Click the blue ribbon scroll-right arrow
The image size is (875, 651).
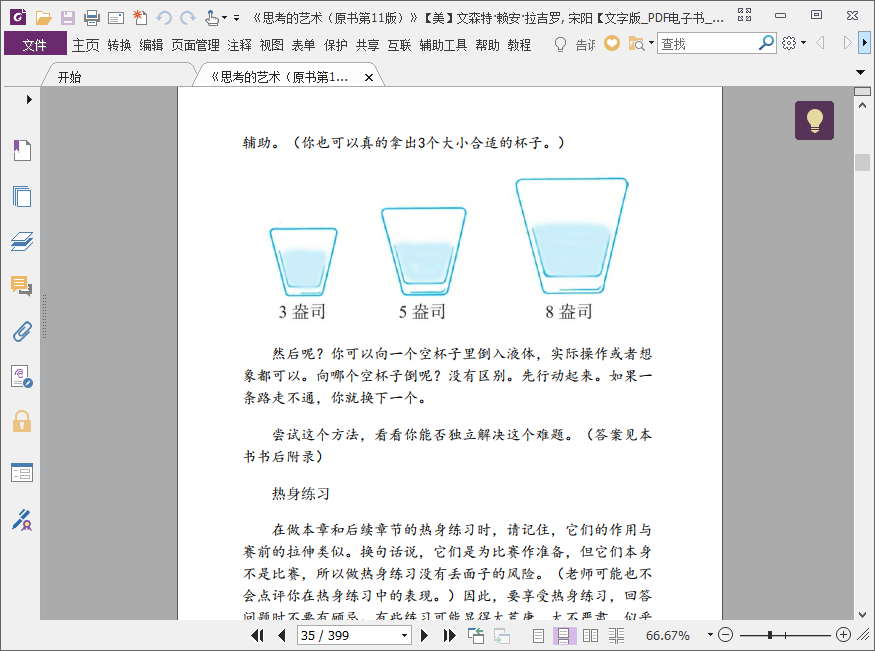864,42
